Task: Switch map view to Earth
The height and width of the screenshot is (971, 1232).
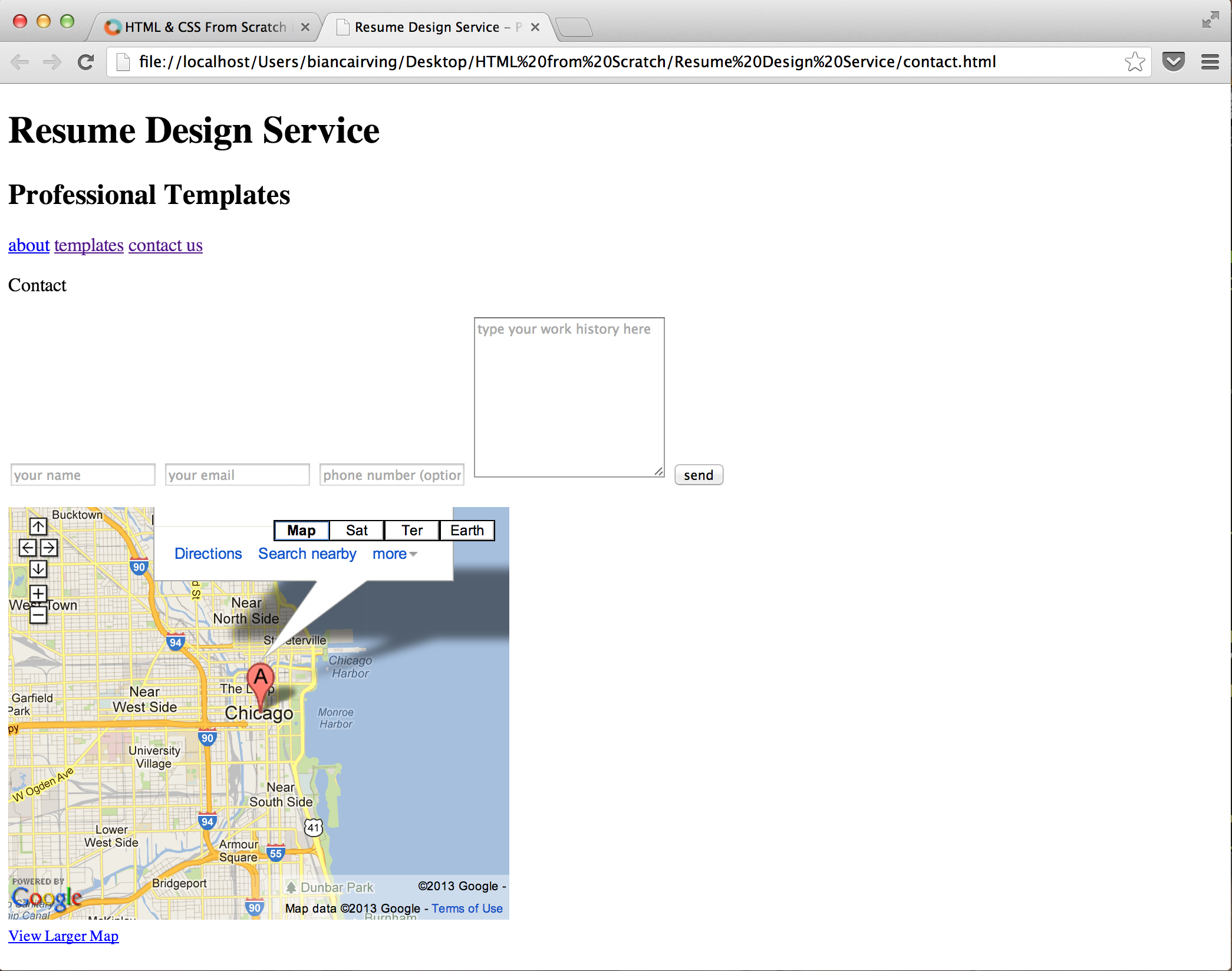Action: click(467, 531)
